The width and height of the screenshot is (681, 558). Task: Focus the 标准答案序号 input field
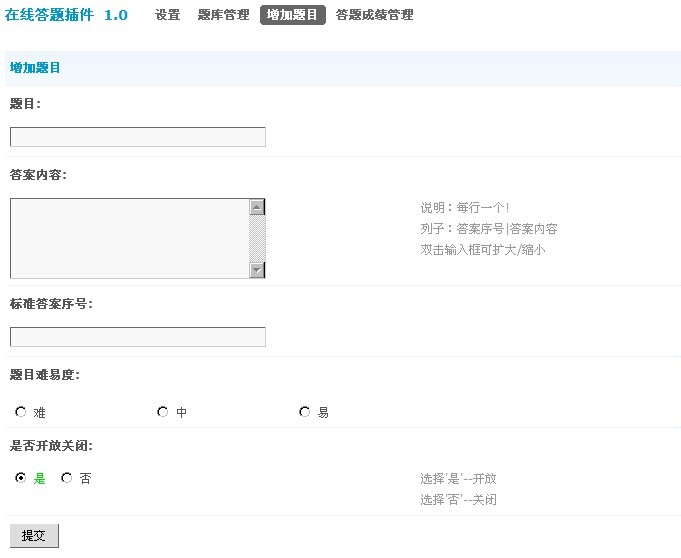(x=138, y=337)
